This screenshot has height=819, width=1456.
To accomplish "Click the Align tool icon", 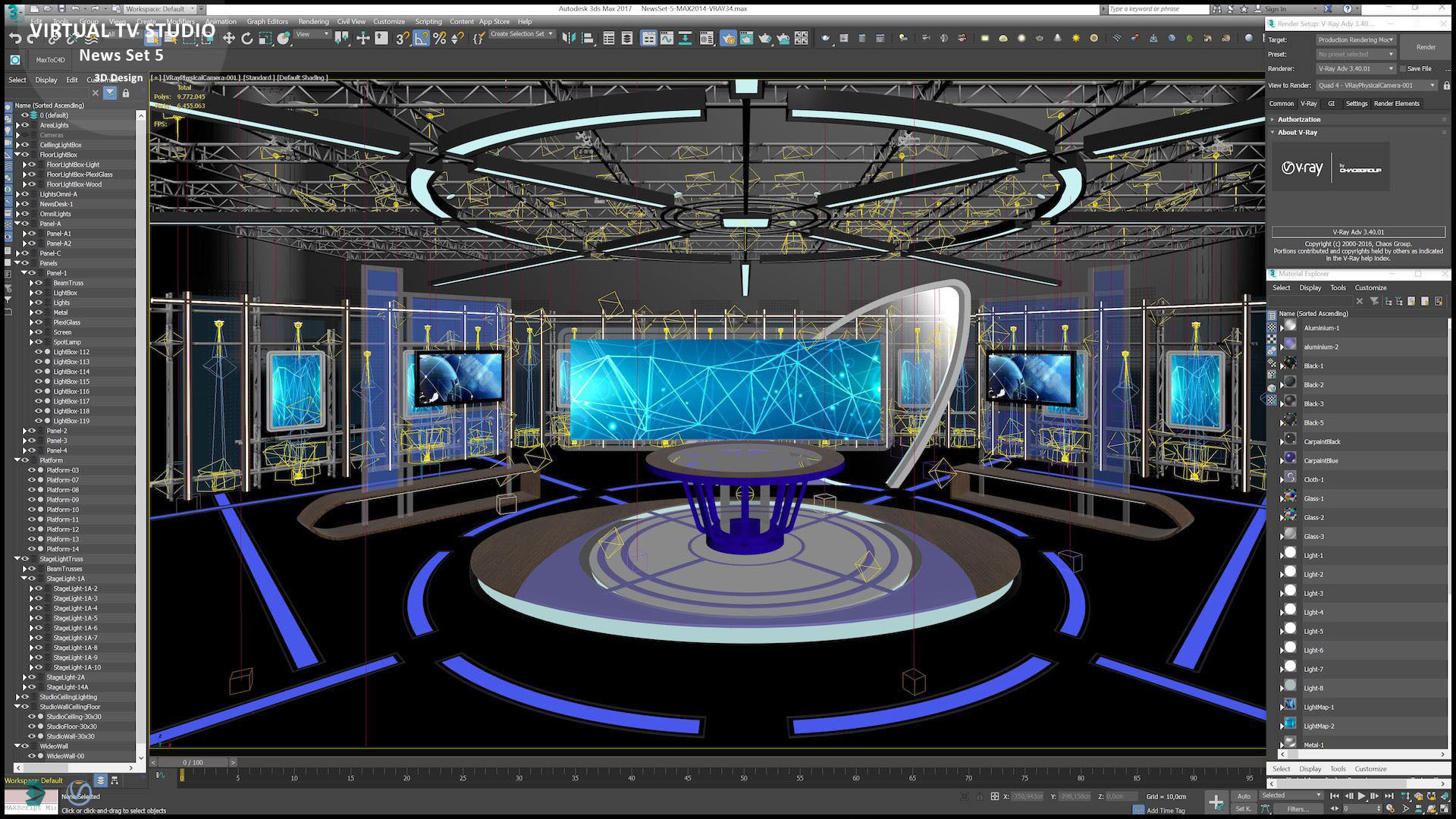I will coord(587,38).
